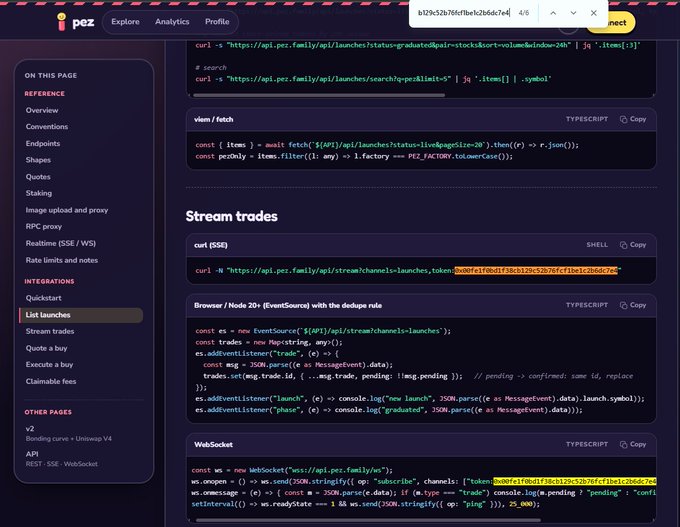This screenshot has width=680, height=527.
Task: Jump to Staking section
Action: (x=39, y=193)
